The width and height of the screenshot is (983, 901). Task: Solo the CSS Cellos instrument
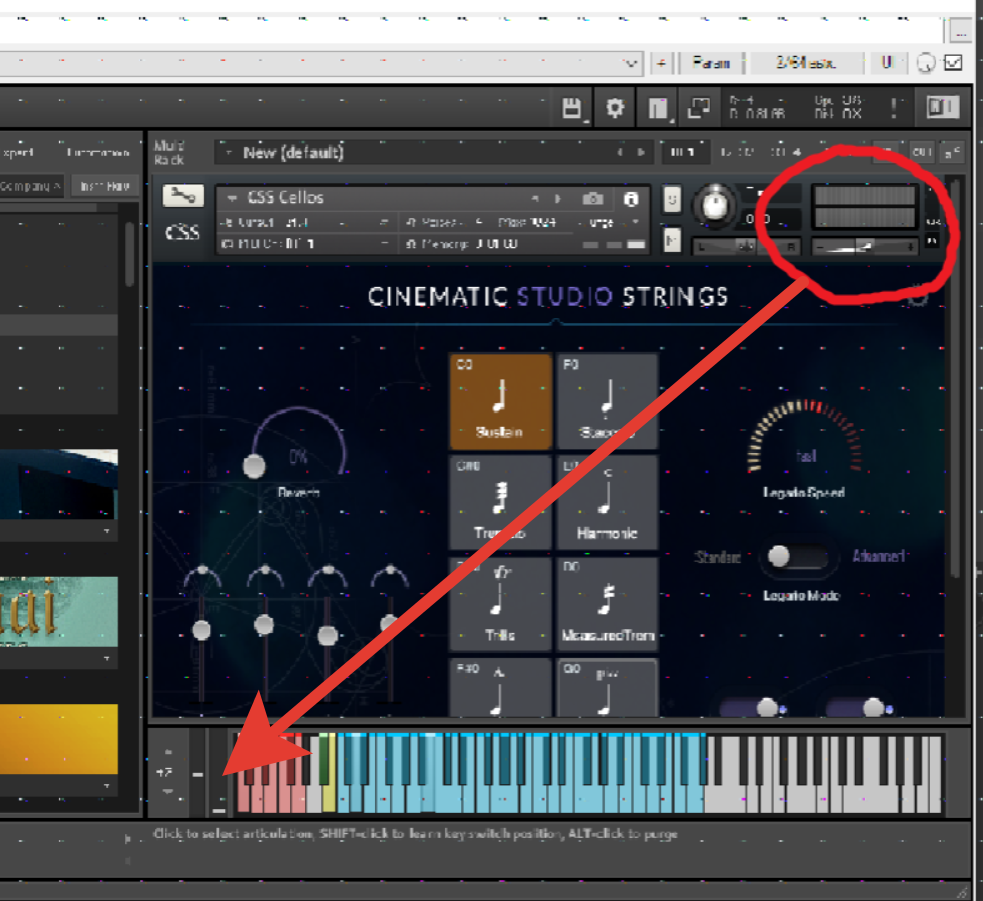672,200
